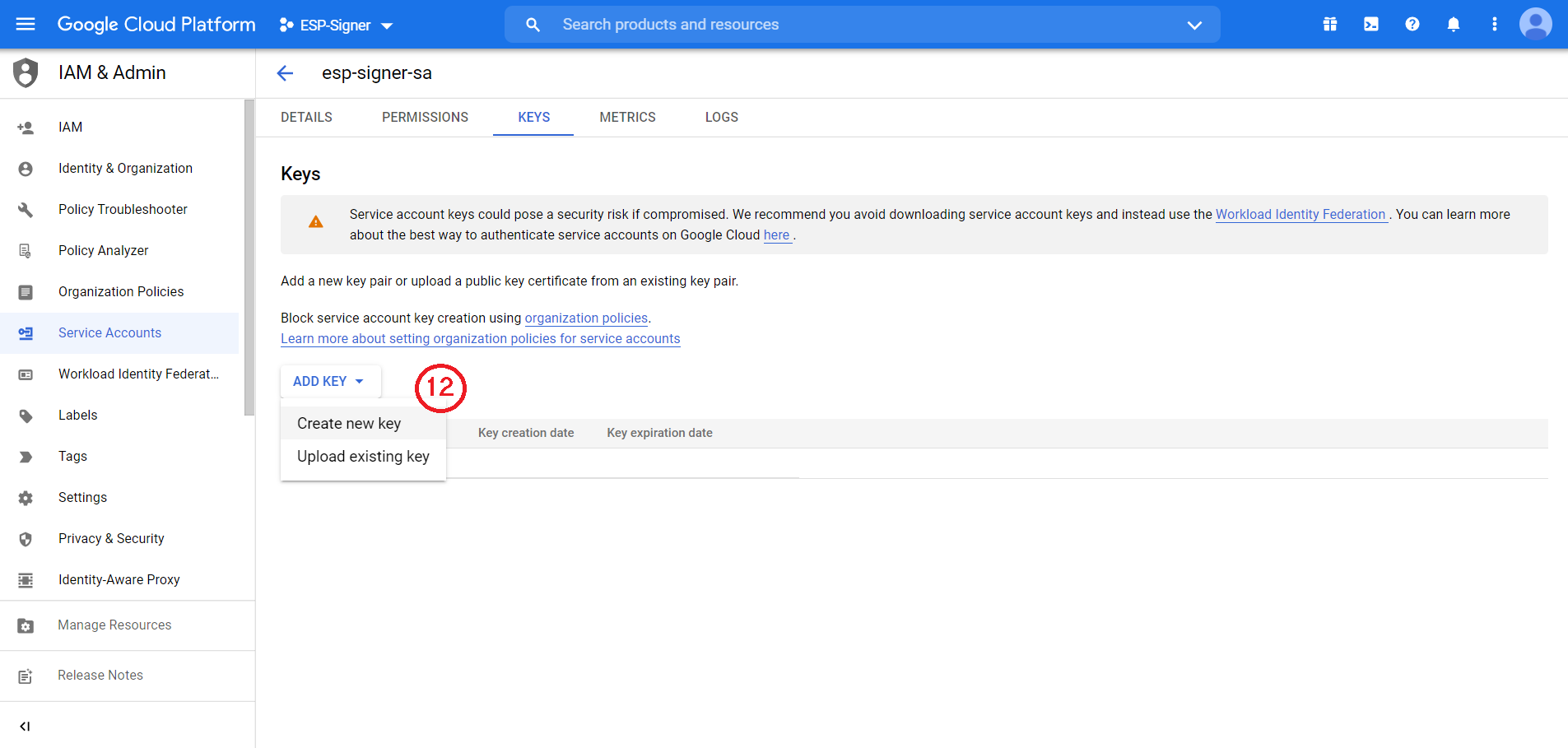
Task: Click the Tags arrow icon
Action: (26, 457)
